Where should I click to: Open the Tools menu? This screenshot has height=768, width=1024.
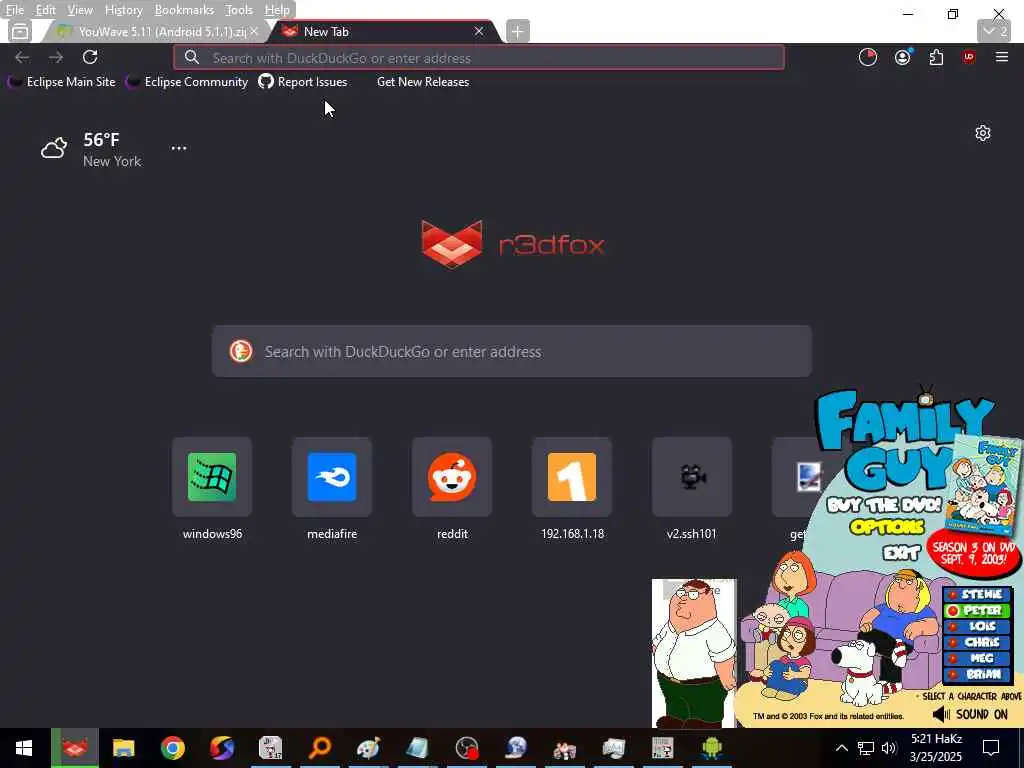point(238,10)
